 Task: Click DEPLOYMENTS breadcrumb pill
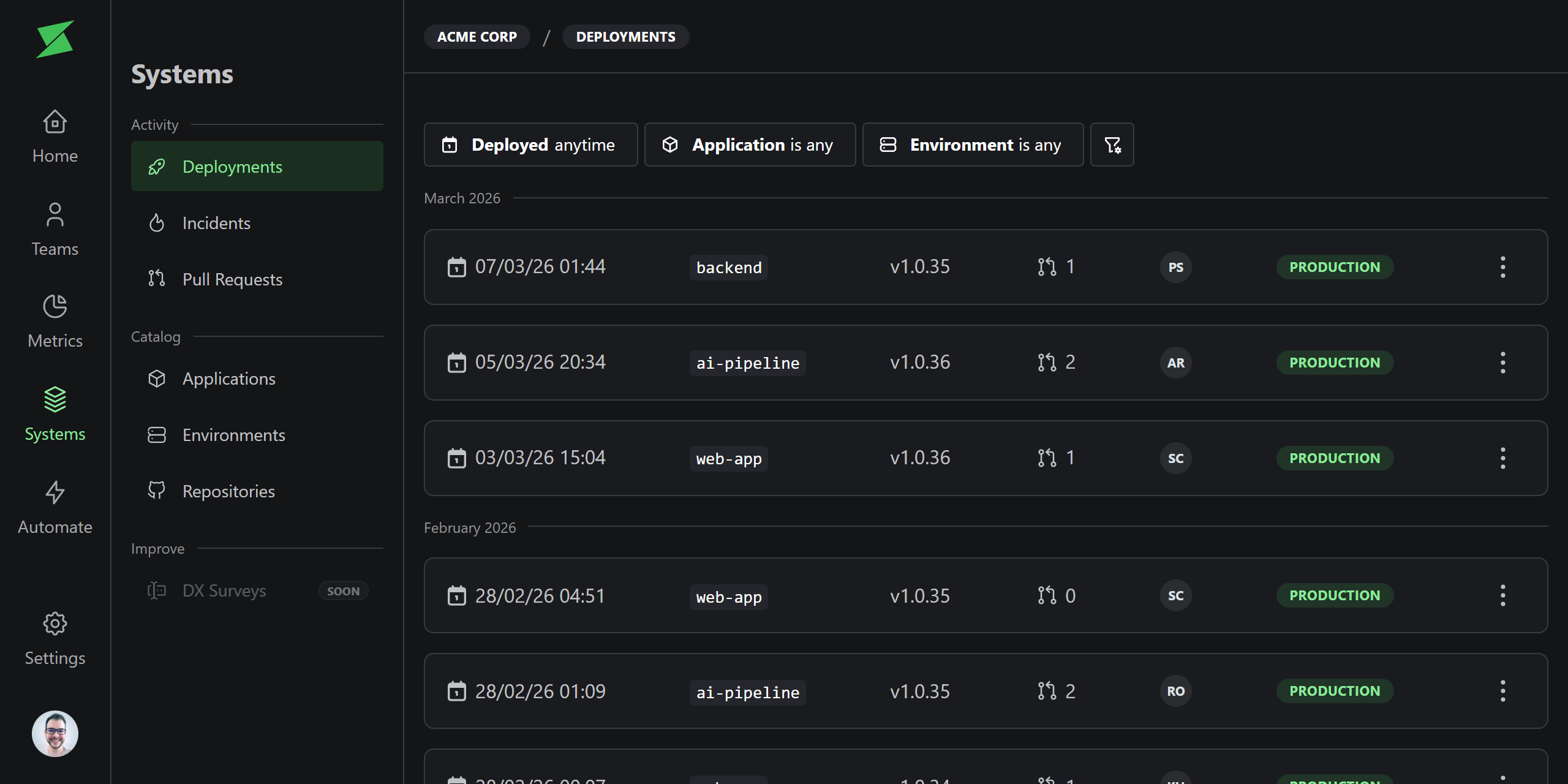coord(625,37)
